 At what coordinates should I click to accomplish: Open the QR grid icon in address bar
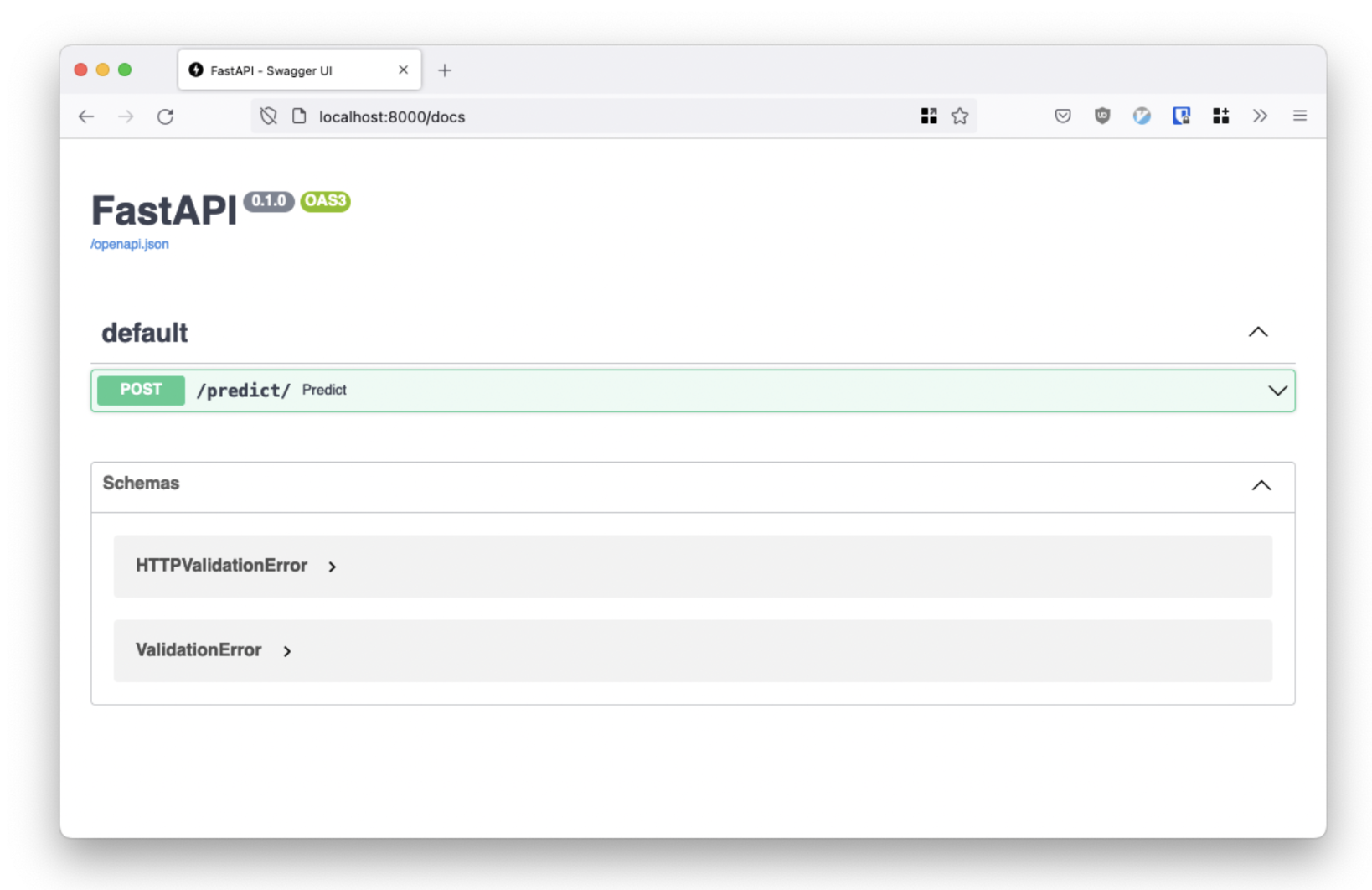[929, 116]
